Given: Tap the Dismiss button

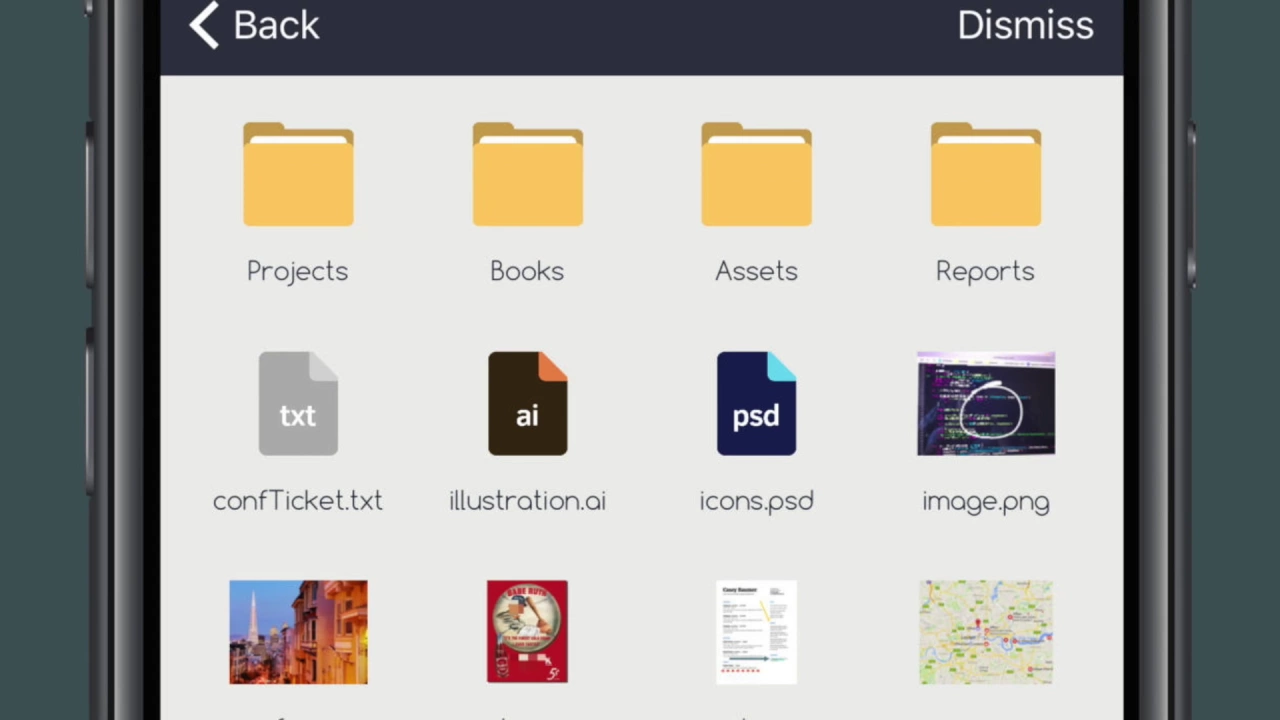Looking at the screenshot, I should 1025,25.
